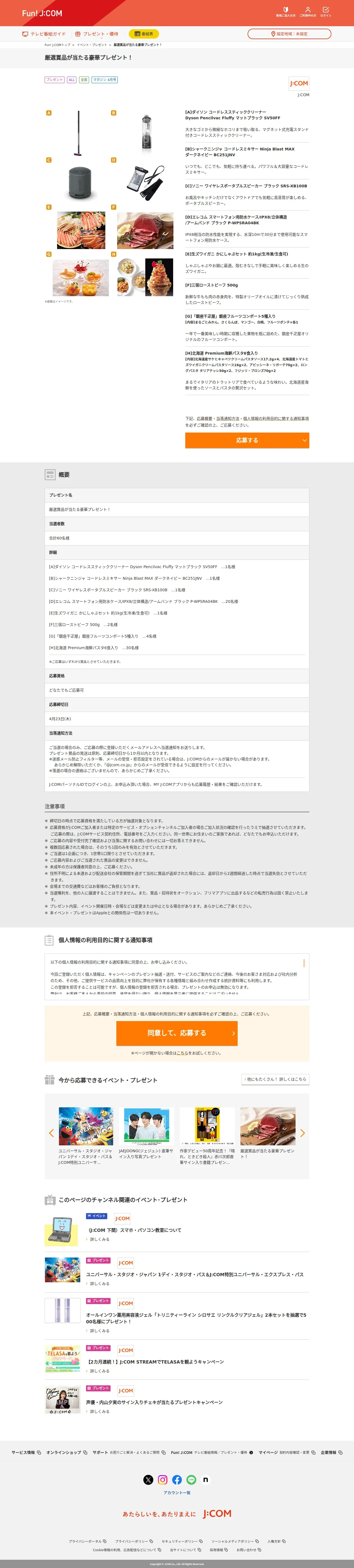Open the 当落通知方法 anchor link

point(228,419)
